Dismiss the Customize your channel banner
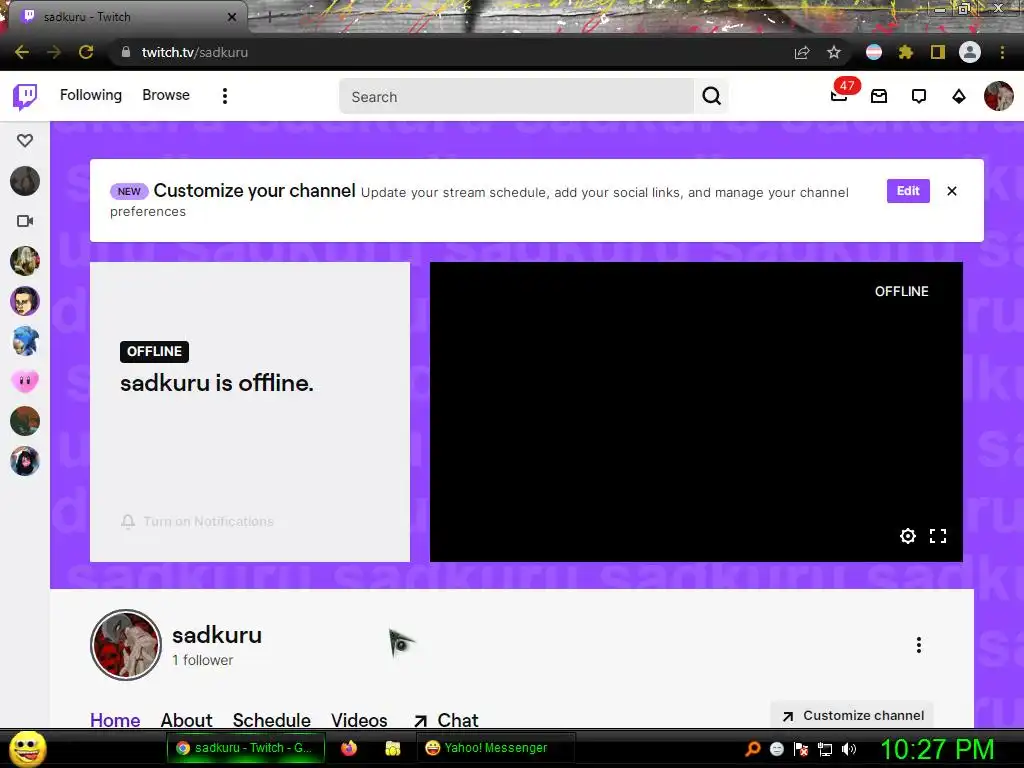The width and height of the screenshot is (1024, 768). click(952, 191)
